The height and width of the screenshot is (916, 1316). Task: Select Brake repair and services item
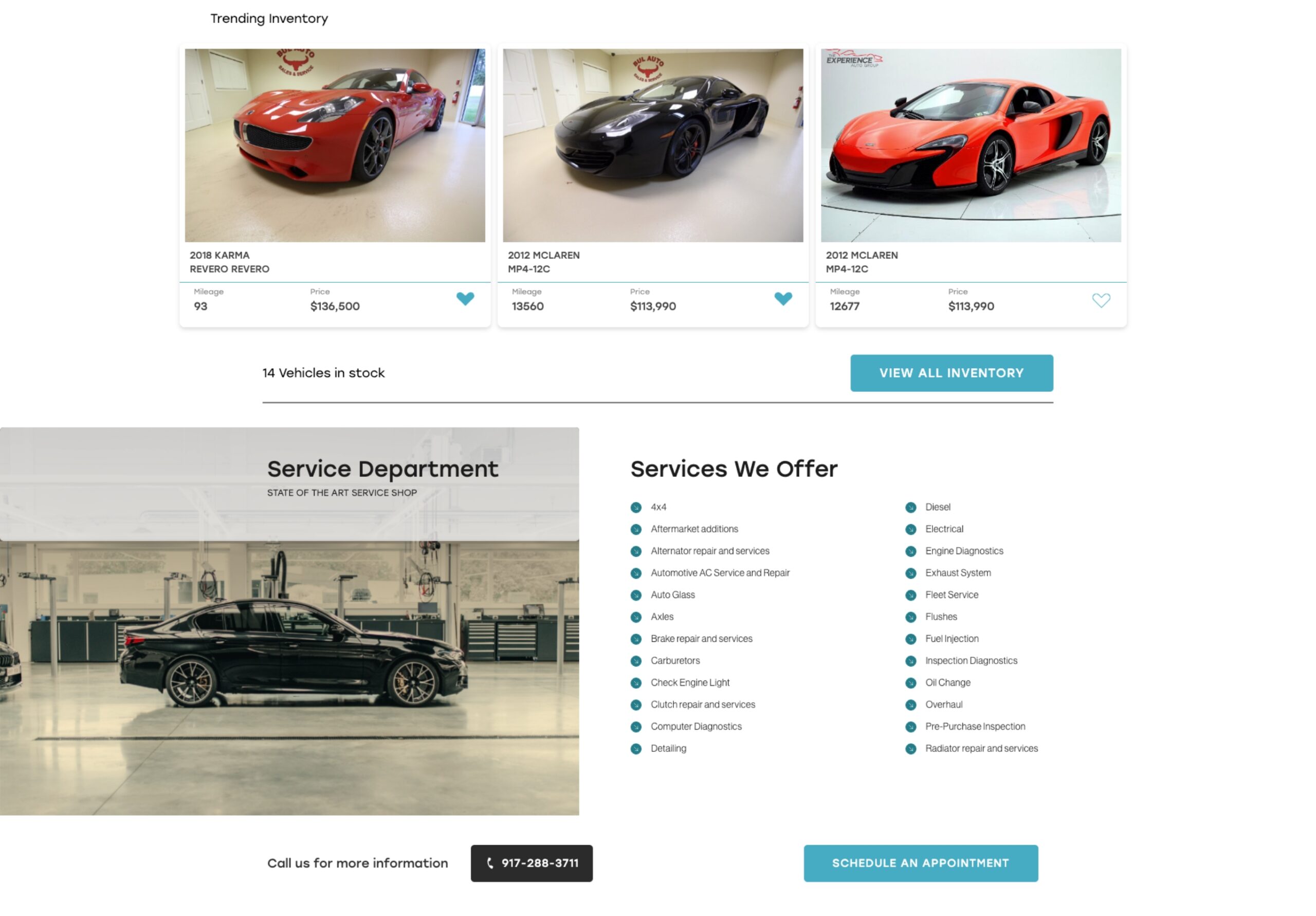click(x=701, y=638)
